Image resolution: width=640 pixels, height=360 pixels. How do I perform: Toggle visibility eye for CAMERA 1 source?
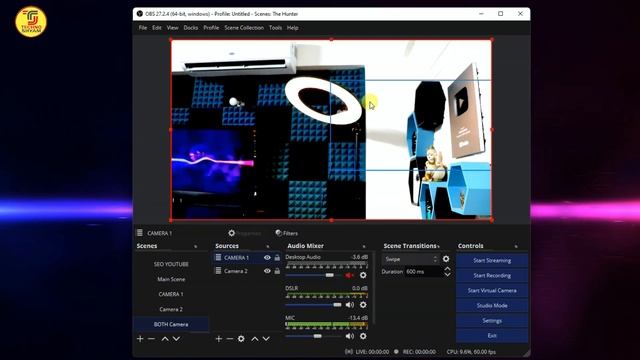pyautogui.click(x=267, y=258)
